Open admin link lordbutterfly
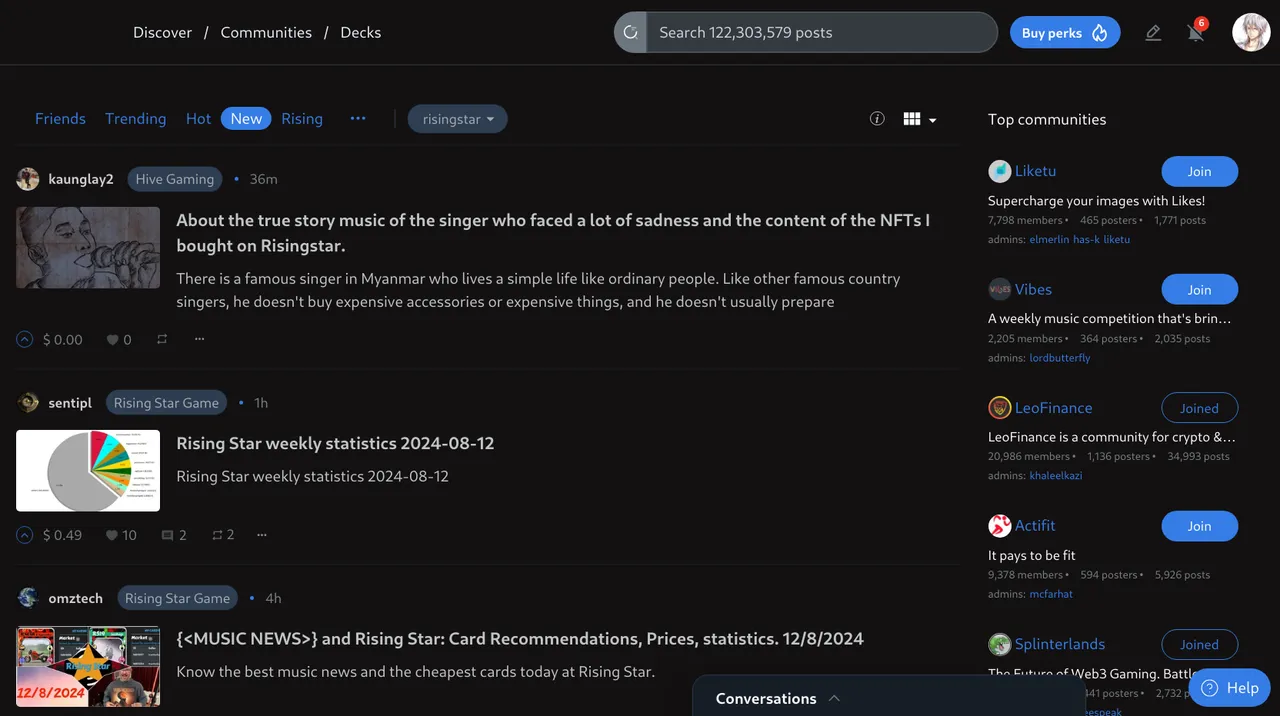Screen dimensions: 1280x716 click(1060, 357)
